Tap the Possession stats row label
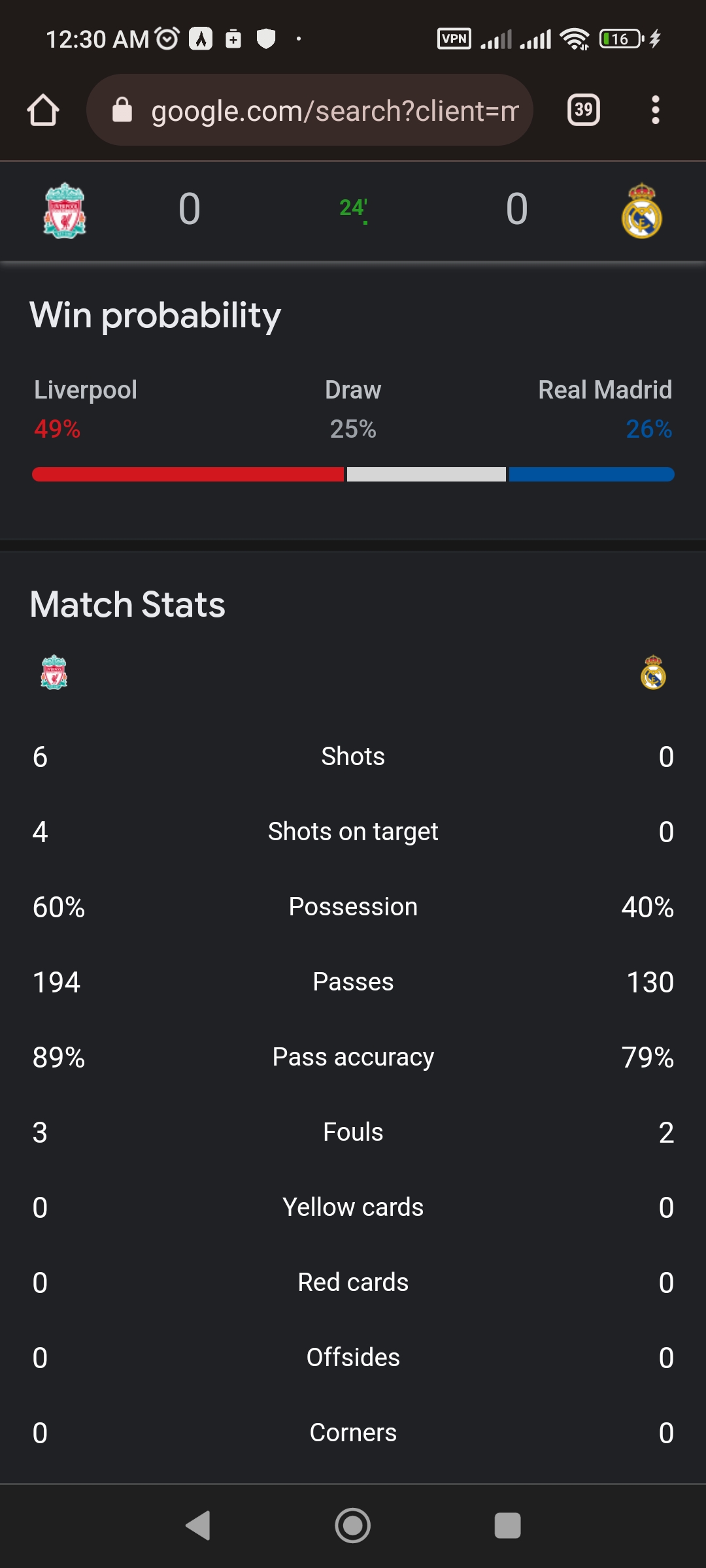706x1568 pixels. [353, 907]
